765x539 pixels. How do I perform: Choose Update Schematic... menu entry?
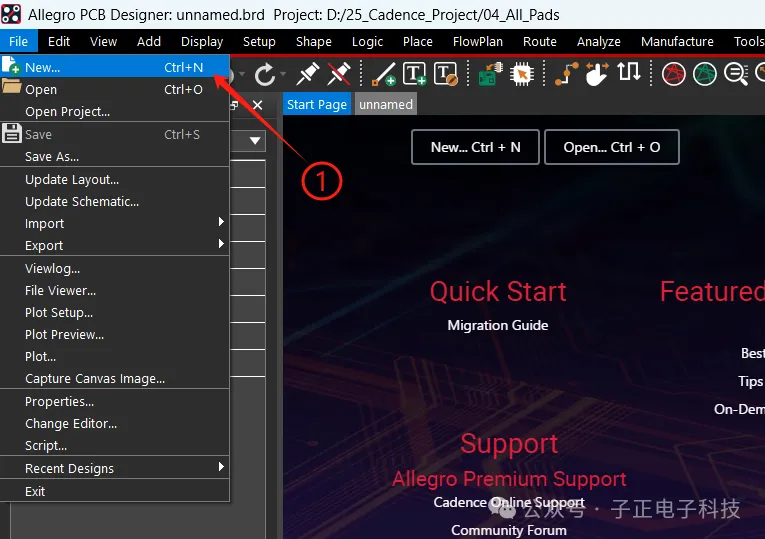click(x=115, y=201)
